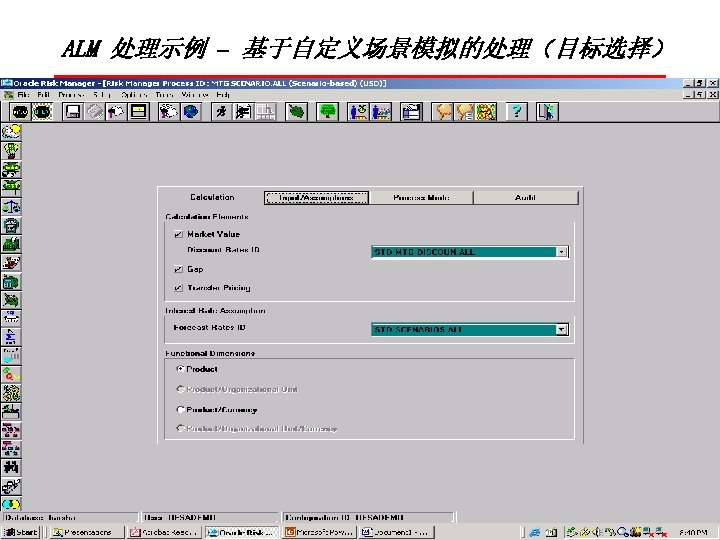Select the Product radio button

(x=180, y=369)
